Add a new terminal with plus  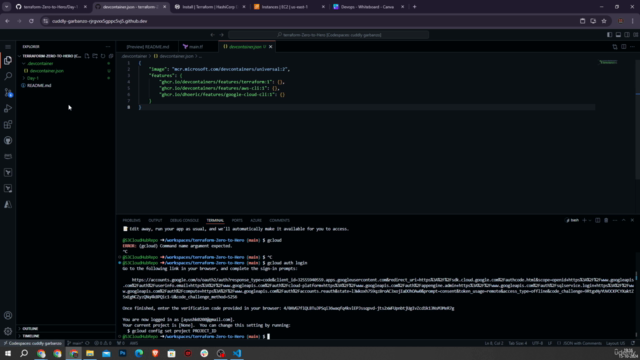pos(584,220)
